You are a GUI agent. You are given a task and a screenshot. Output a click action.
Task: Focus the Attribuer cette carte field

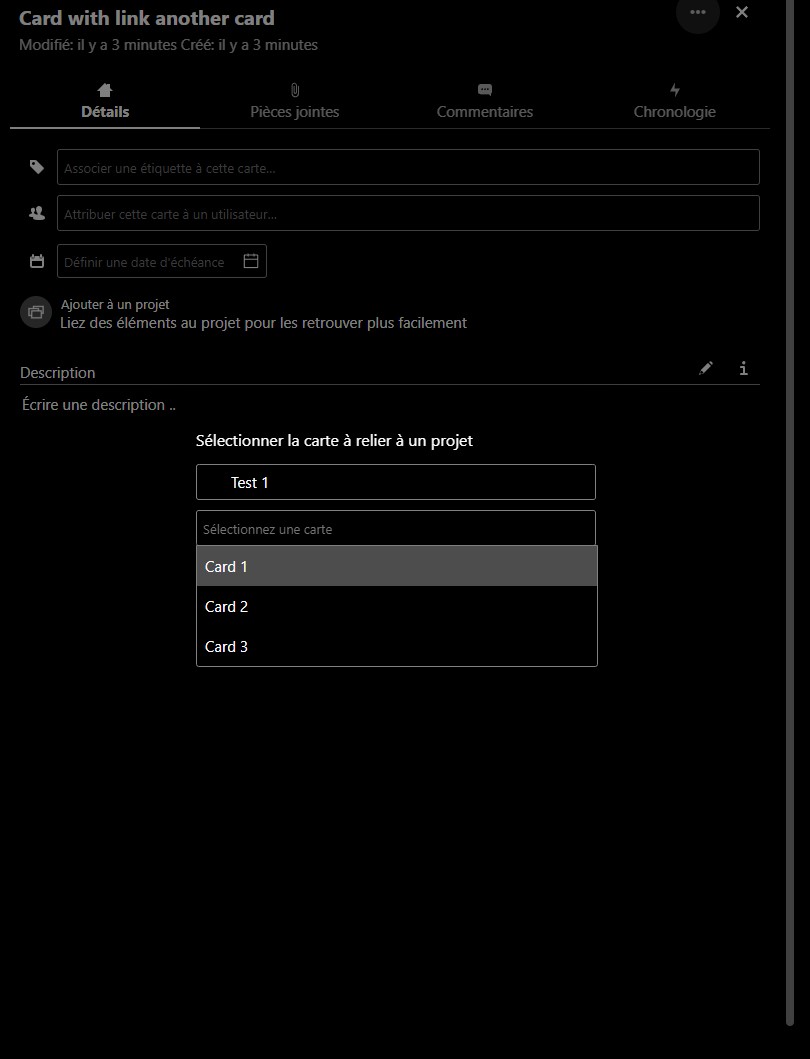(x=408, y=213)
